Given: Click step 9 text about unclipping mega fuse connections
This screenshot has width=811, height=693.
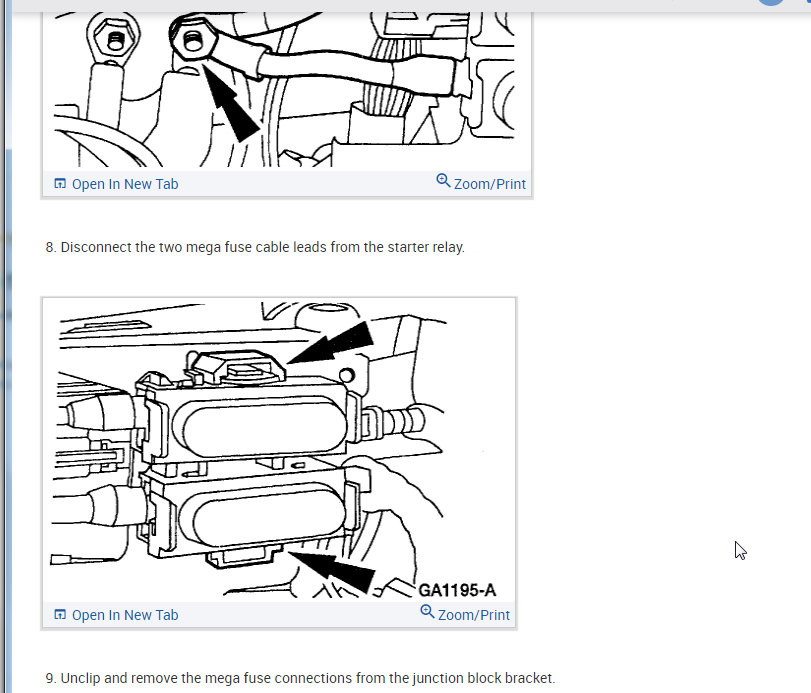Looking at the screenshot, I should pyautogui.click(x=300, y=678).
